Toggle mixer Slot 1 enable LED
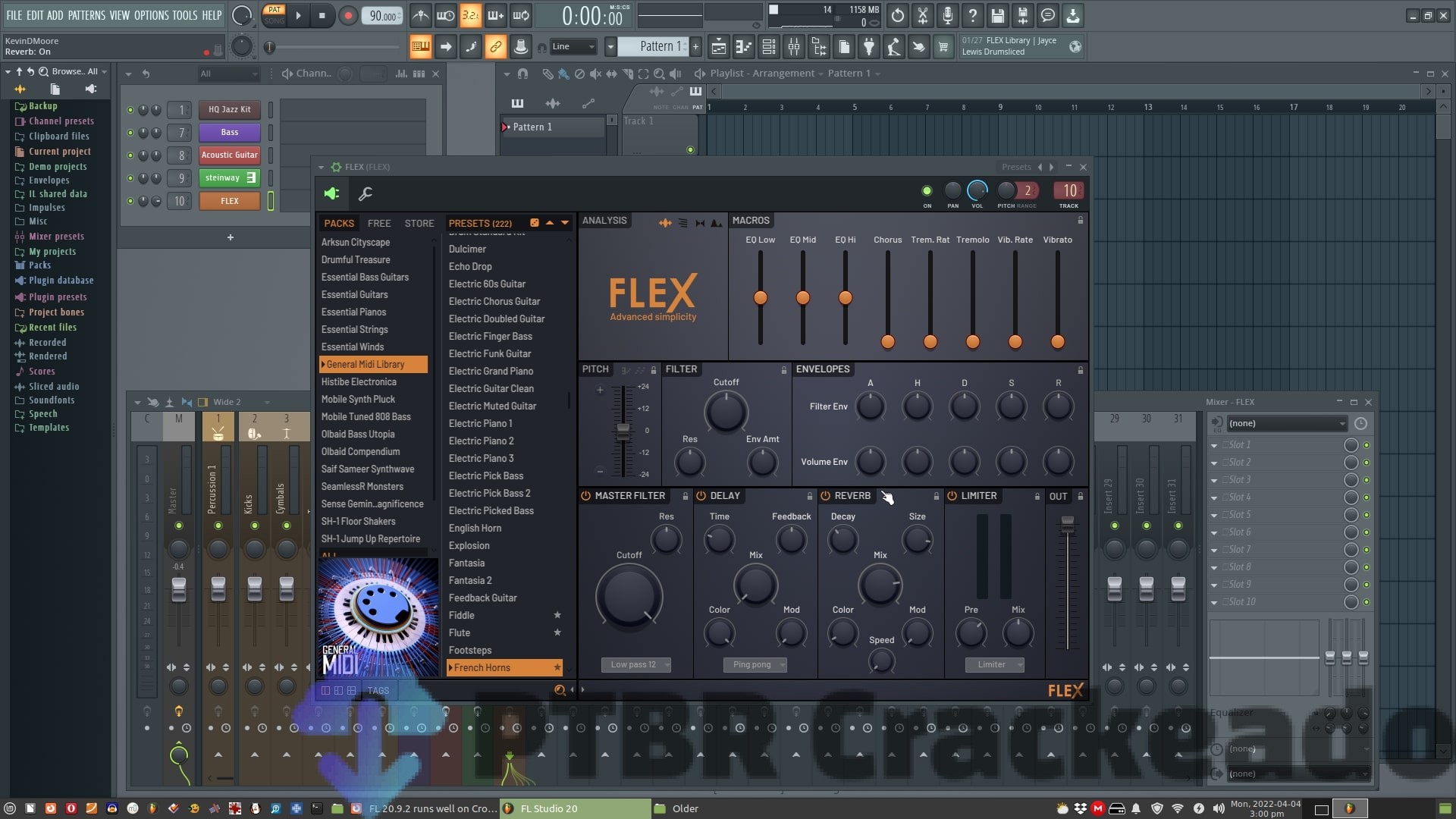The image size is (1456, 819). pyautogui.click(x=1367, y=445)
